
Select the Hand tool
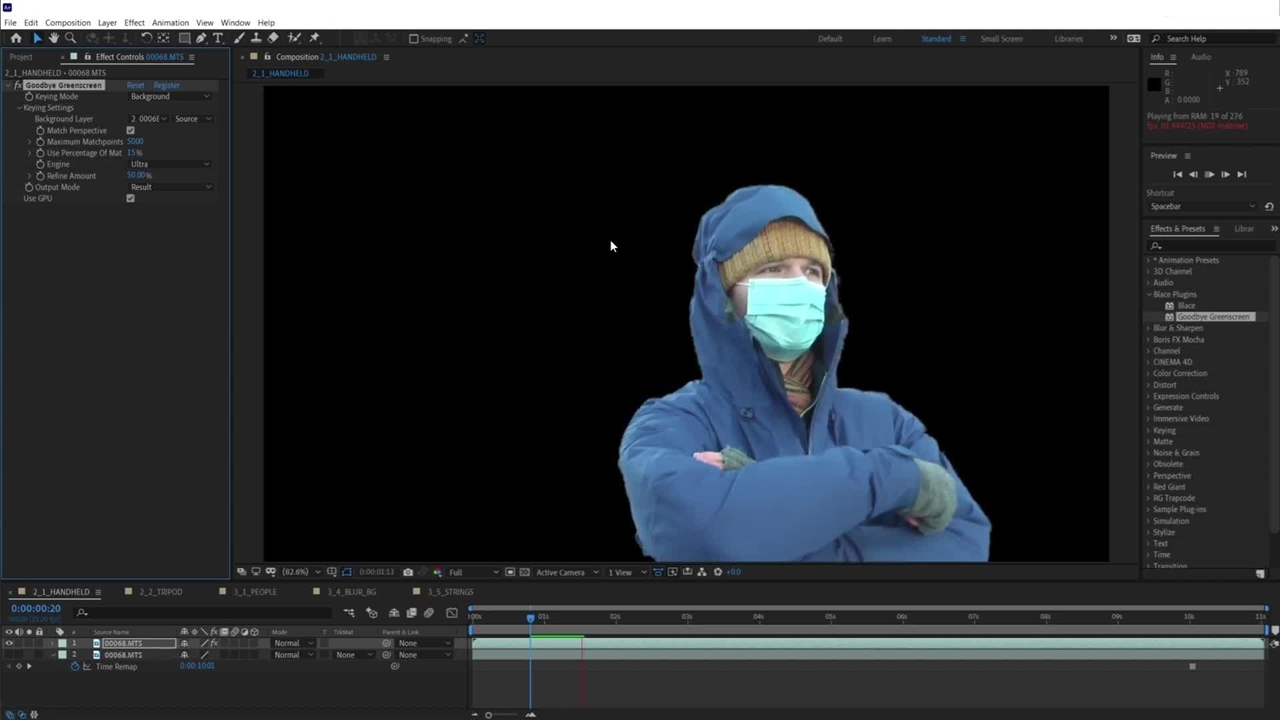pyautogui.click(x=53, y=38)
